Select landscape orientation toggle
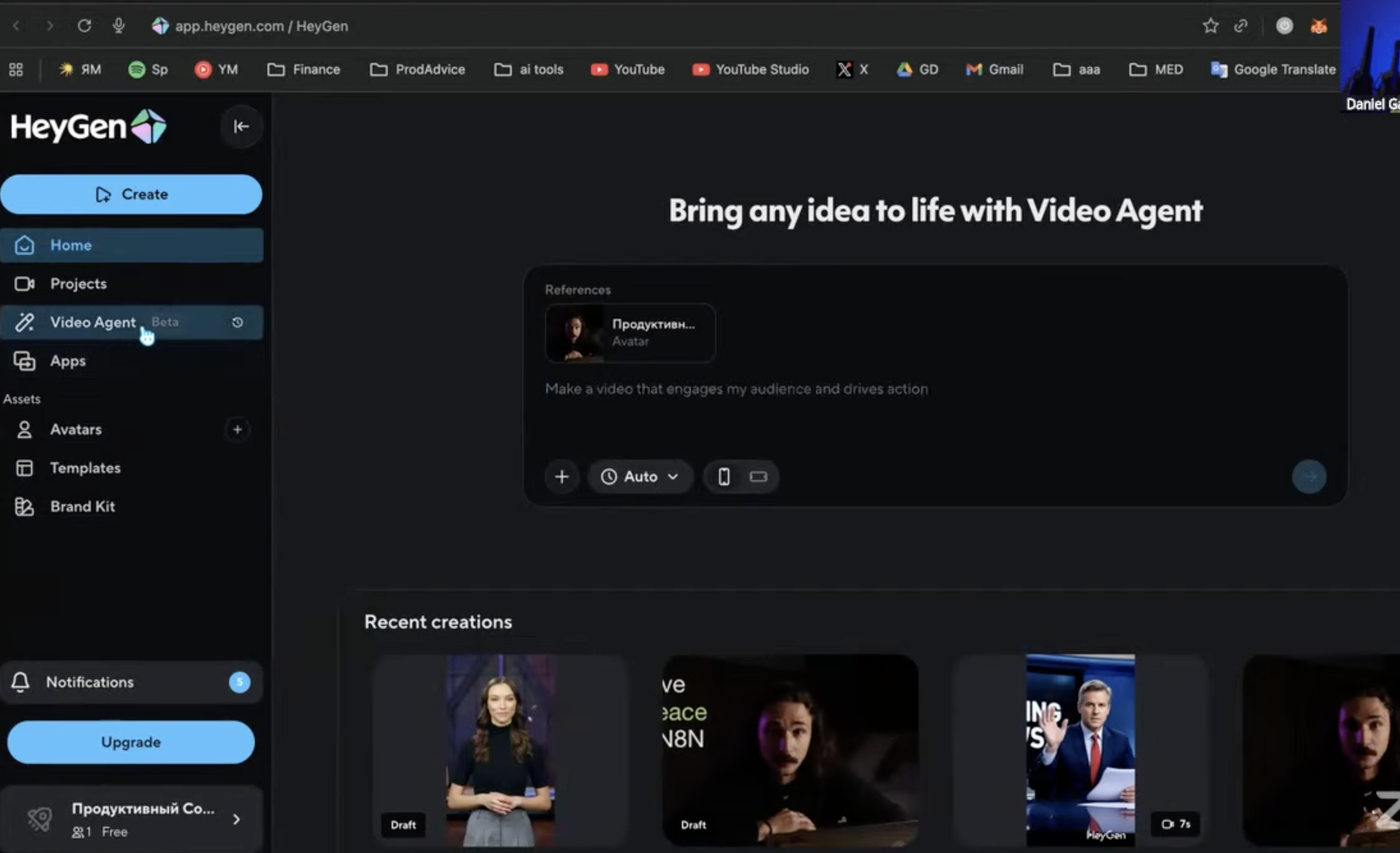Image resolution: width=1400 pixels, height=853 pixels. (x=758, y=477)
